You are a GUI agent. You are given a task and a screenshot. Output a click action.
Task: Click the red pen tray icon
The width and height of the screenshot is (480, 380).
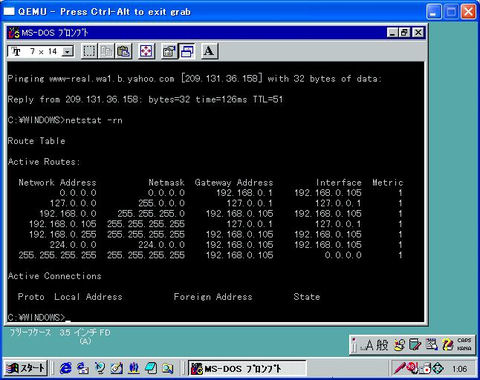coord(399,368)
